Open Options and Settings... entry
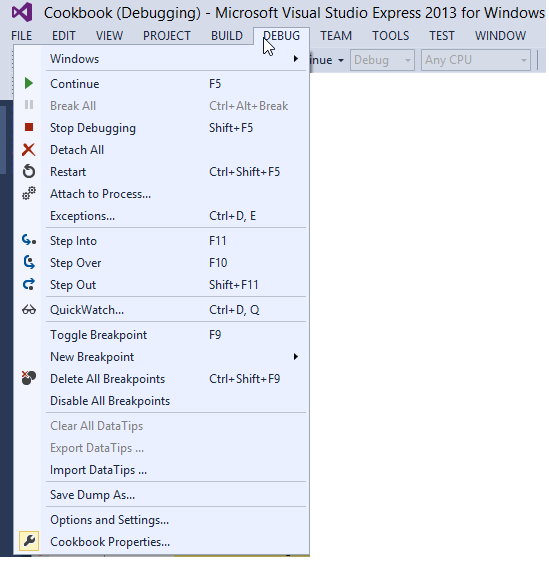 point(161,520)
